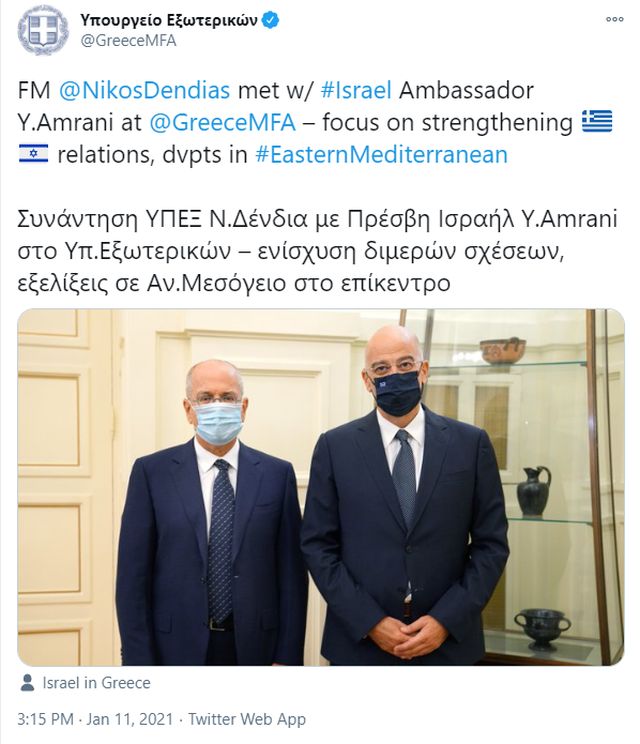Image resolution: width=640 pixels, height=744 pixels.
Task: Open the @GreeceMFA handle under the name
Action: [128, 41]
